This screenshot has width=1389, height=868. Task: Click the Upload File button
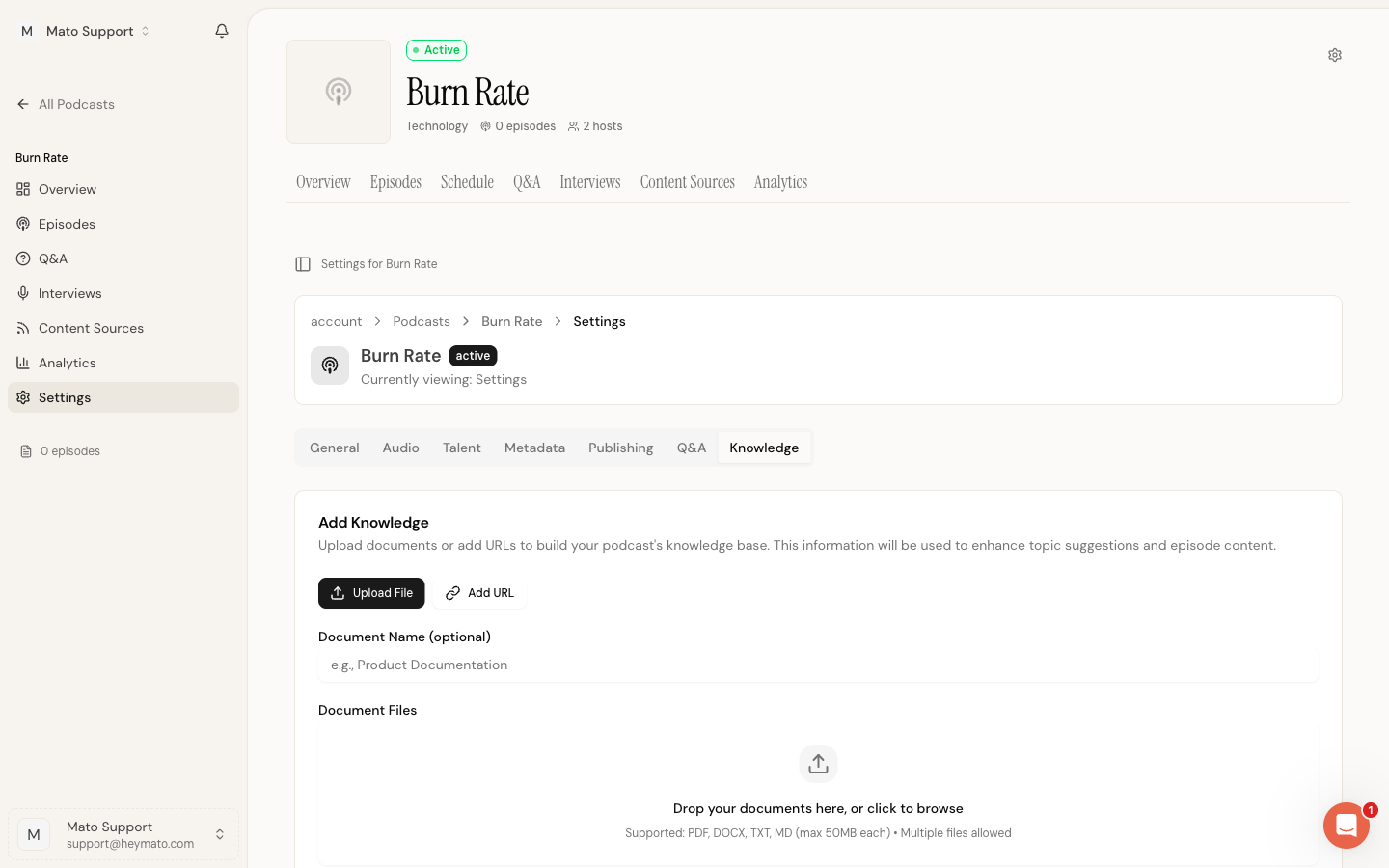click(371, 593)
